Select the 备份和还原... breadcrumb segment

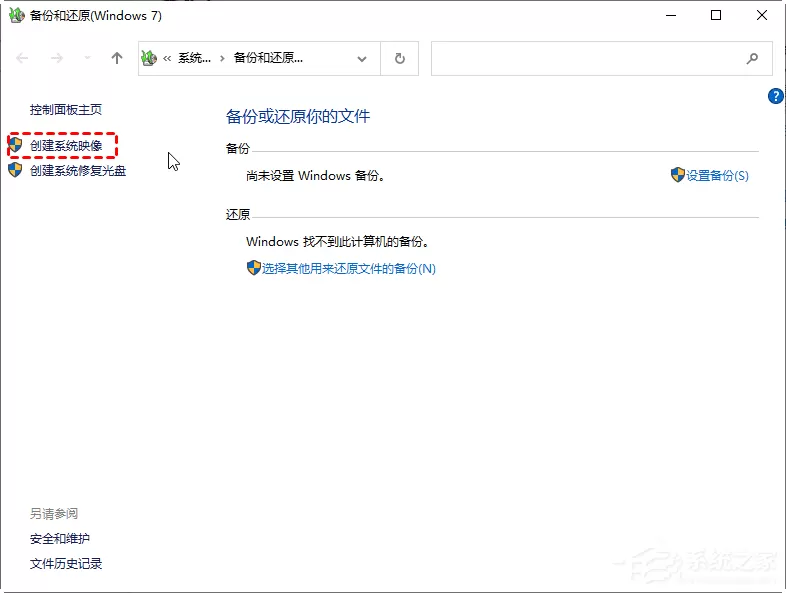pos(268,58)
